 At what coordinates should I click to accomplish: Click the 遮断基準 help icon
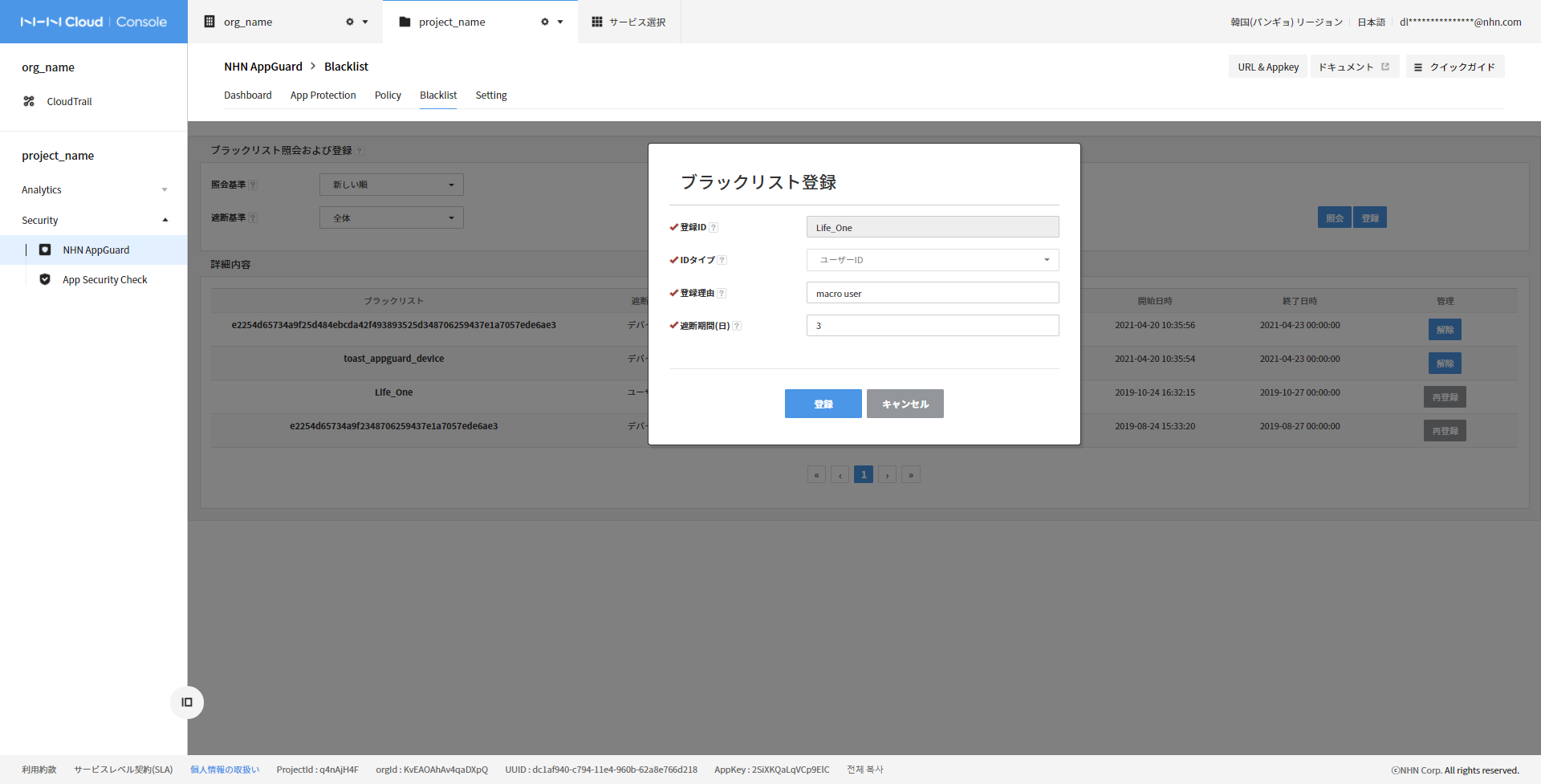[x=253, y=217]
